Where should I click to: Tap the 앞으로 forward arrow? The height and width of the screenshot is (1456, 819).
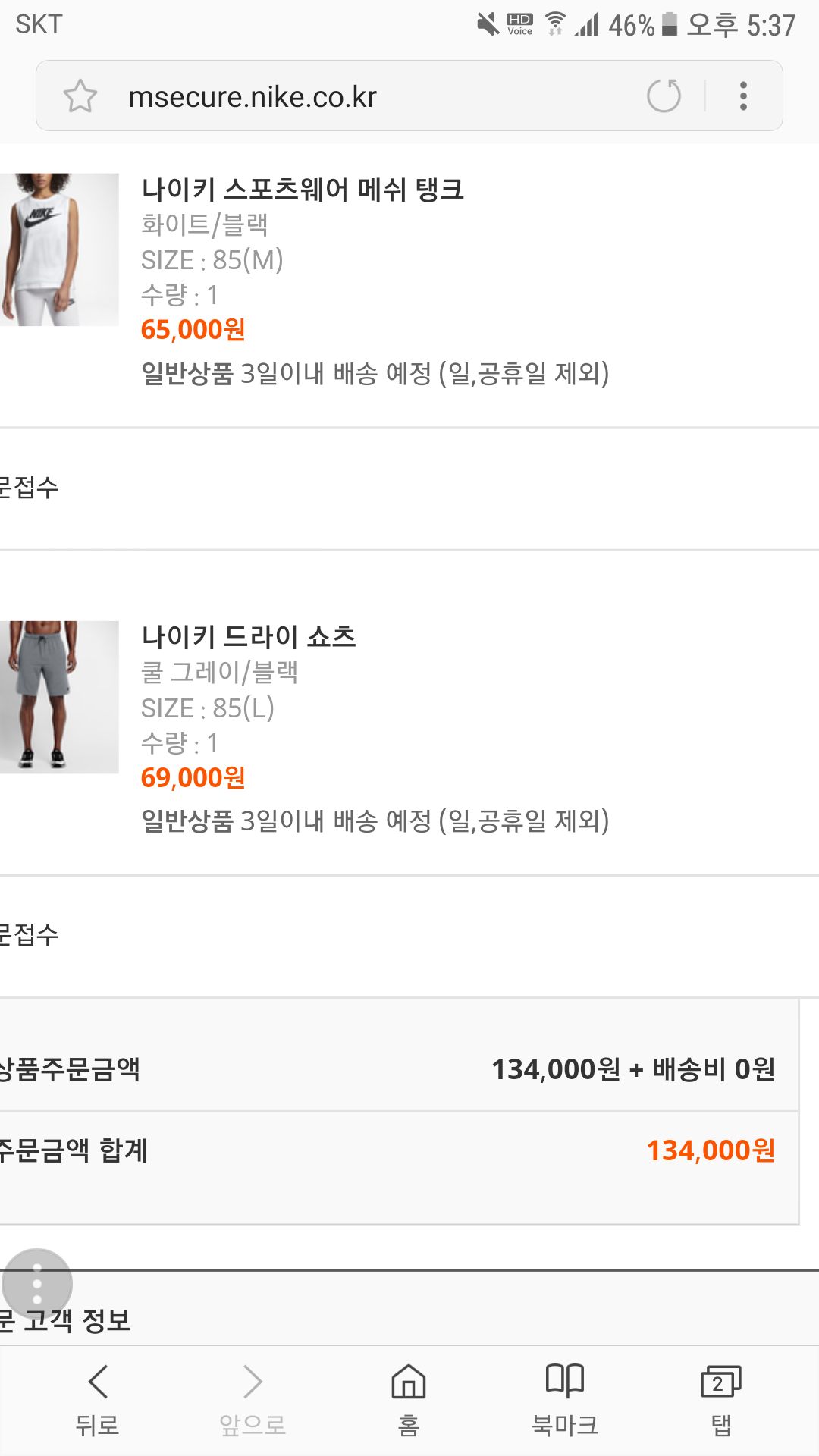click(x=253, y=1400)
